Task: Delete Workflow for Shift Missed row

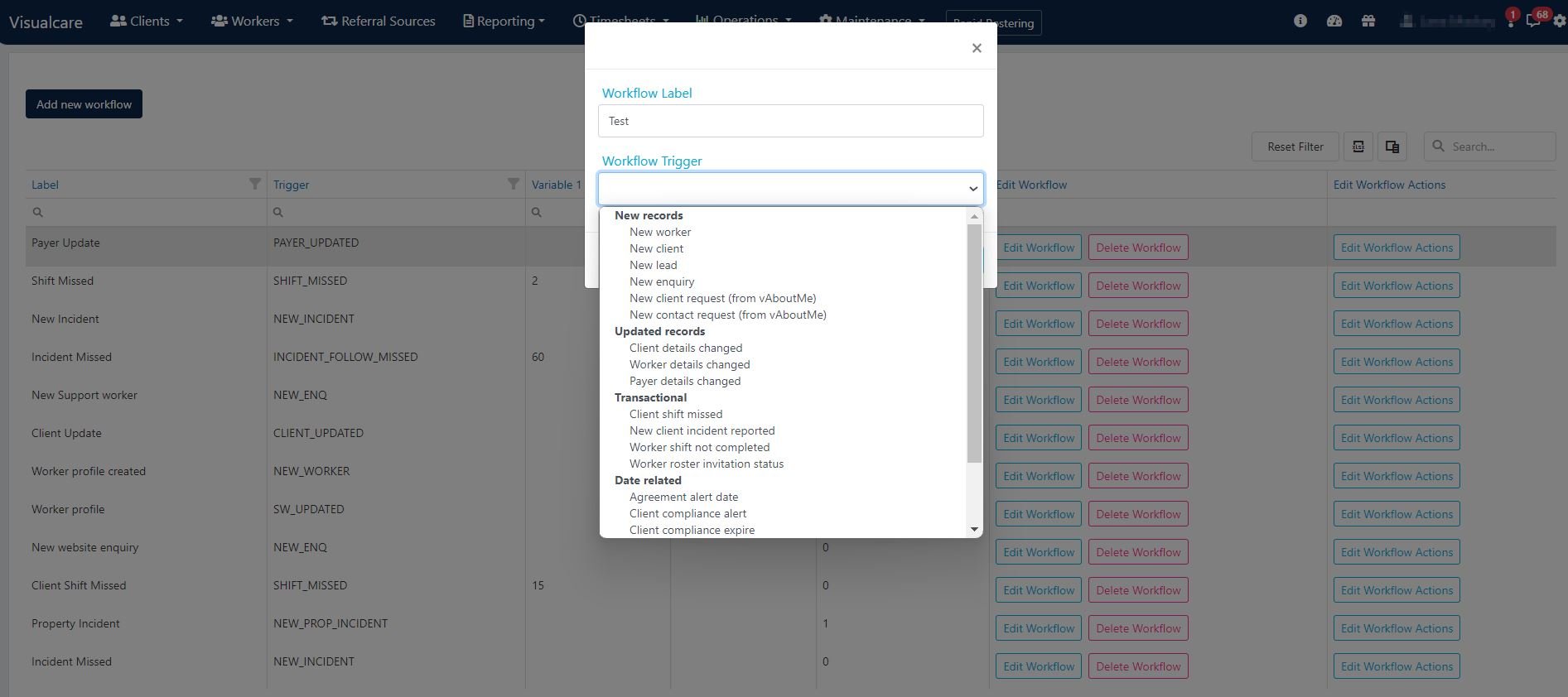Action: tap(1138, 286)
